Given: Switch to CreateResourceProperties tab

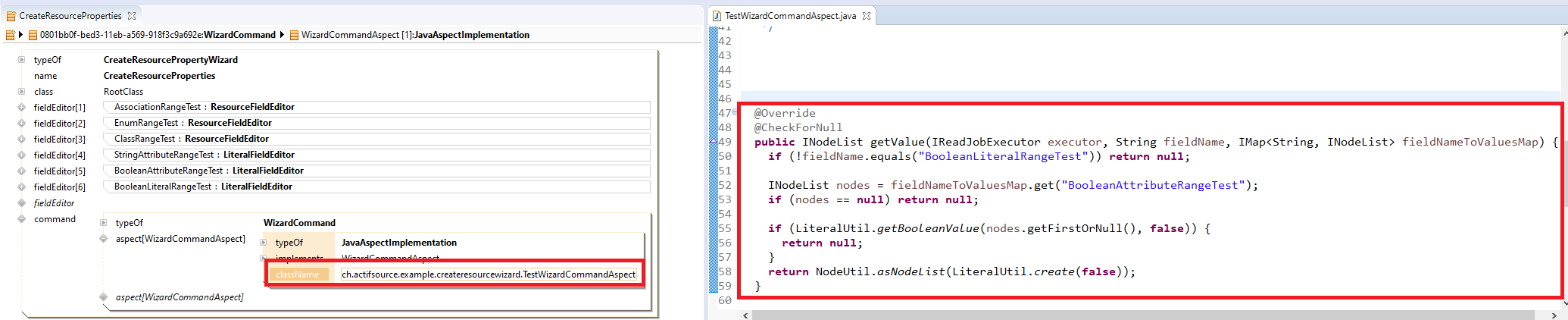Looking at the screenshot, I should [x=70, y=16].
